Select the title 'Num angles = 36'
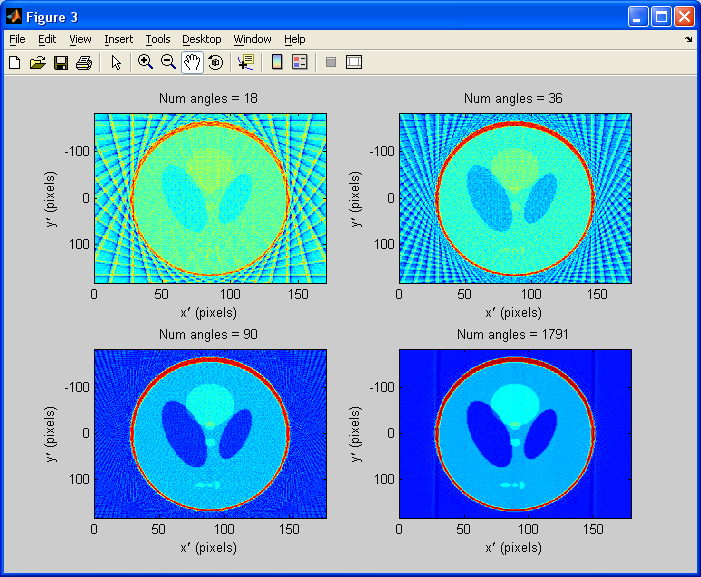The image size is (701, 577). tap(513, 98)
